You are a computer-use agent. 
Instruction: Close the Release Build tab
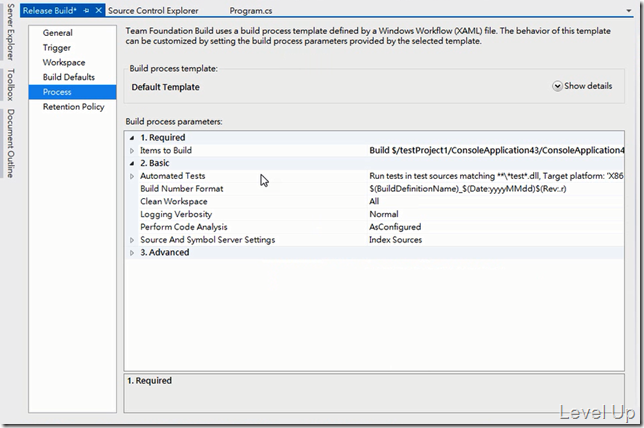point(99,10)
